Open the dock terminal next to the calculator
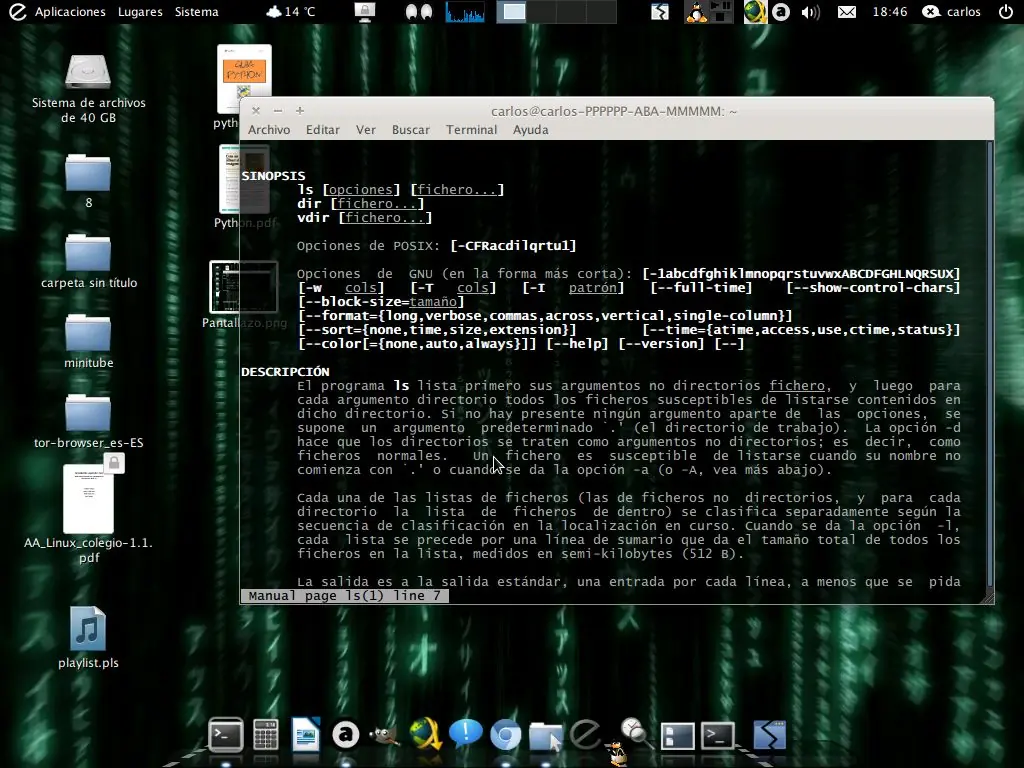1024x768 pixels. 226,735
